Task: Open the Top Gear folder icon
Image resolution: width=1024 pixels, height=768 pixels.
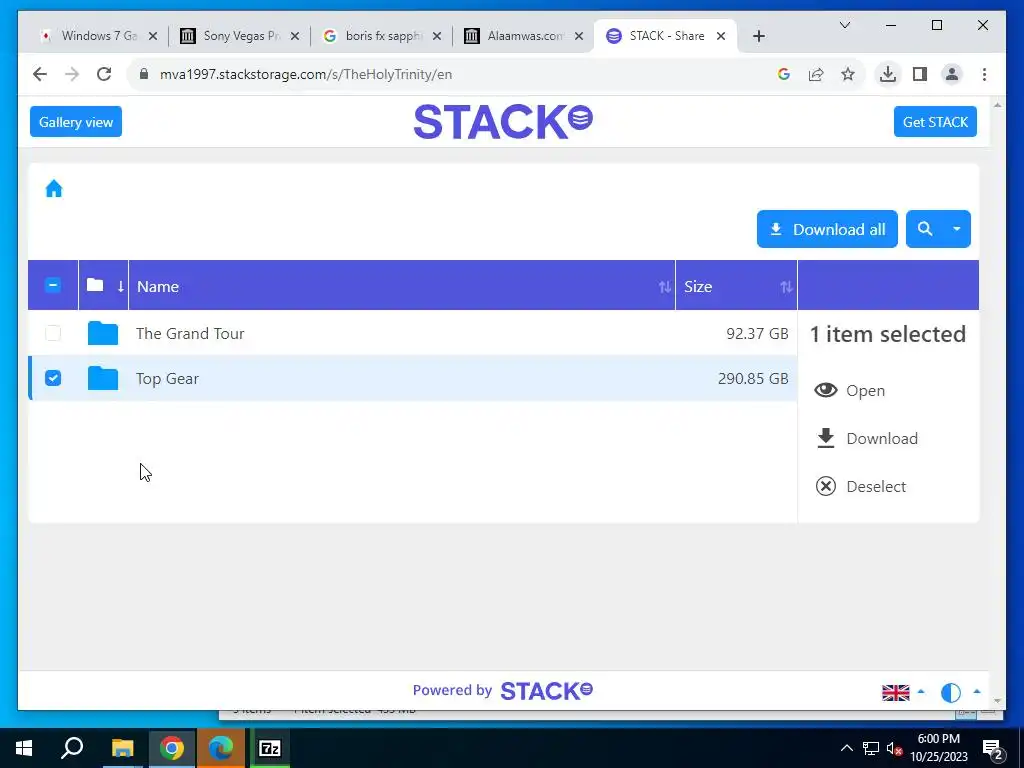Action: tap(103, 378)
